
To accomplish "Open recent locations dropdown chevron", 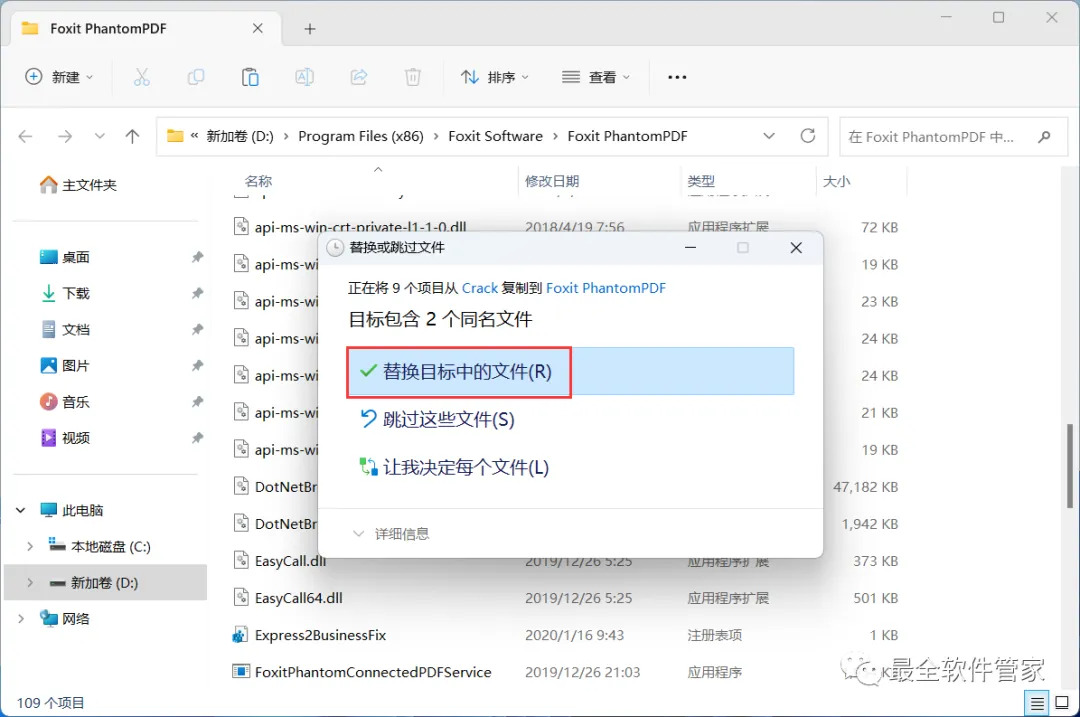I will [x=100, y=136].
